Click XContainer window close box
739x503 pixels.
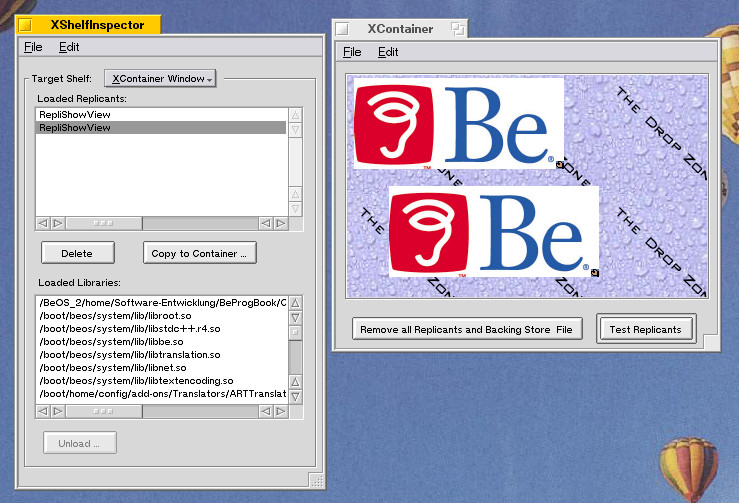pos(342,29)
